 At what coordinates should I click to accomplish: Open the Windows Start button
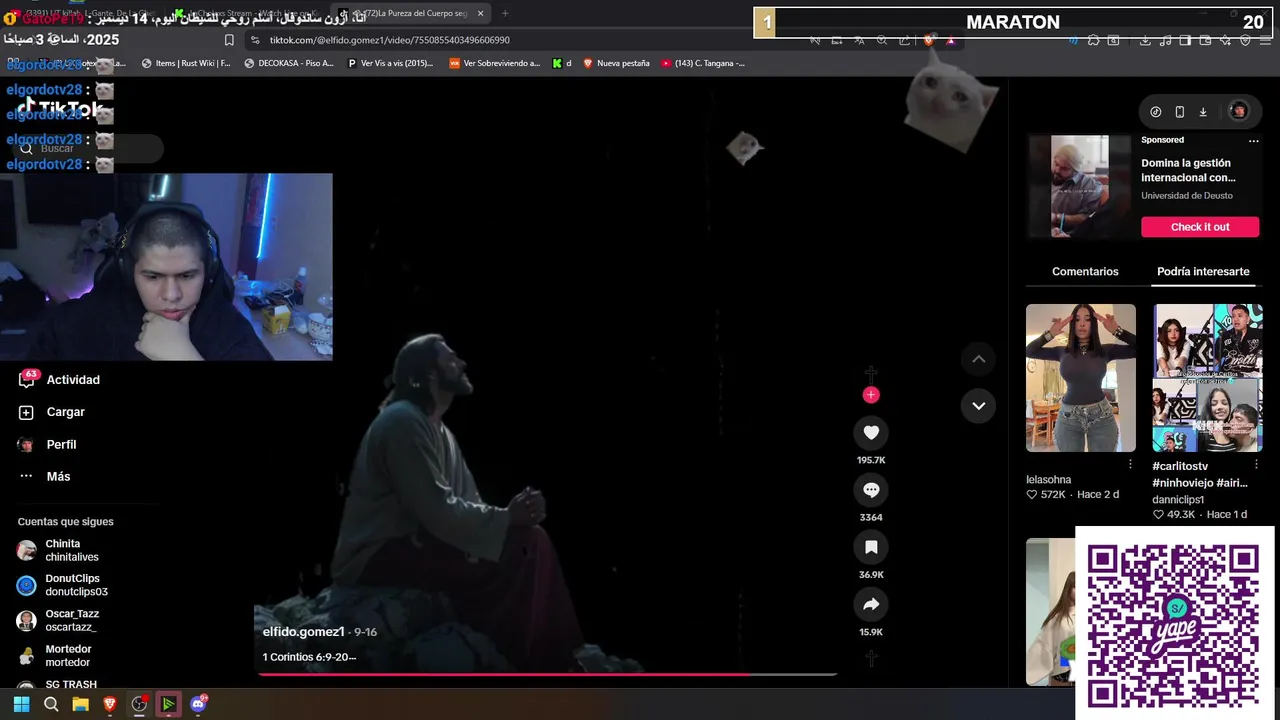[x=21, y=704]
